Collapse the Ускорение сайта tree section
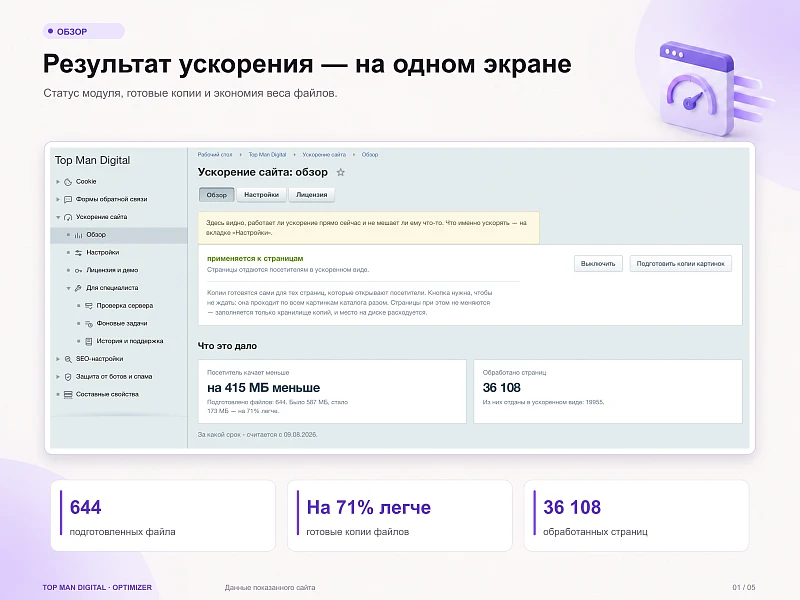The image size is (800, 600). pyautogui.click(x=58, y=217)
